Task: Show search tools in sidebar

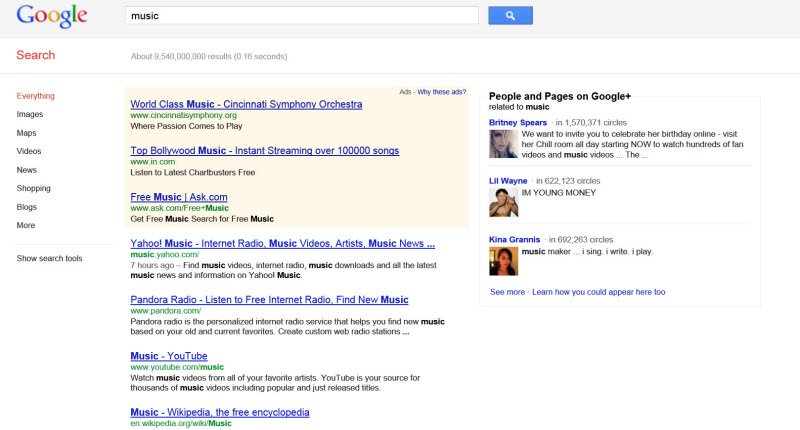Action: 49,258
